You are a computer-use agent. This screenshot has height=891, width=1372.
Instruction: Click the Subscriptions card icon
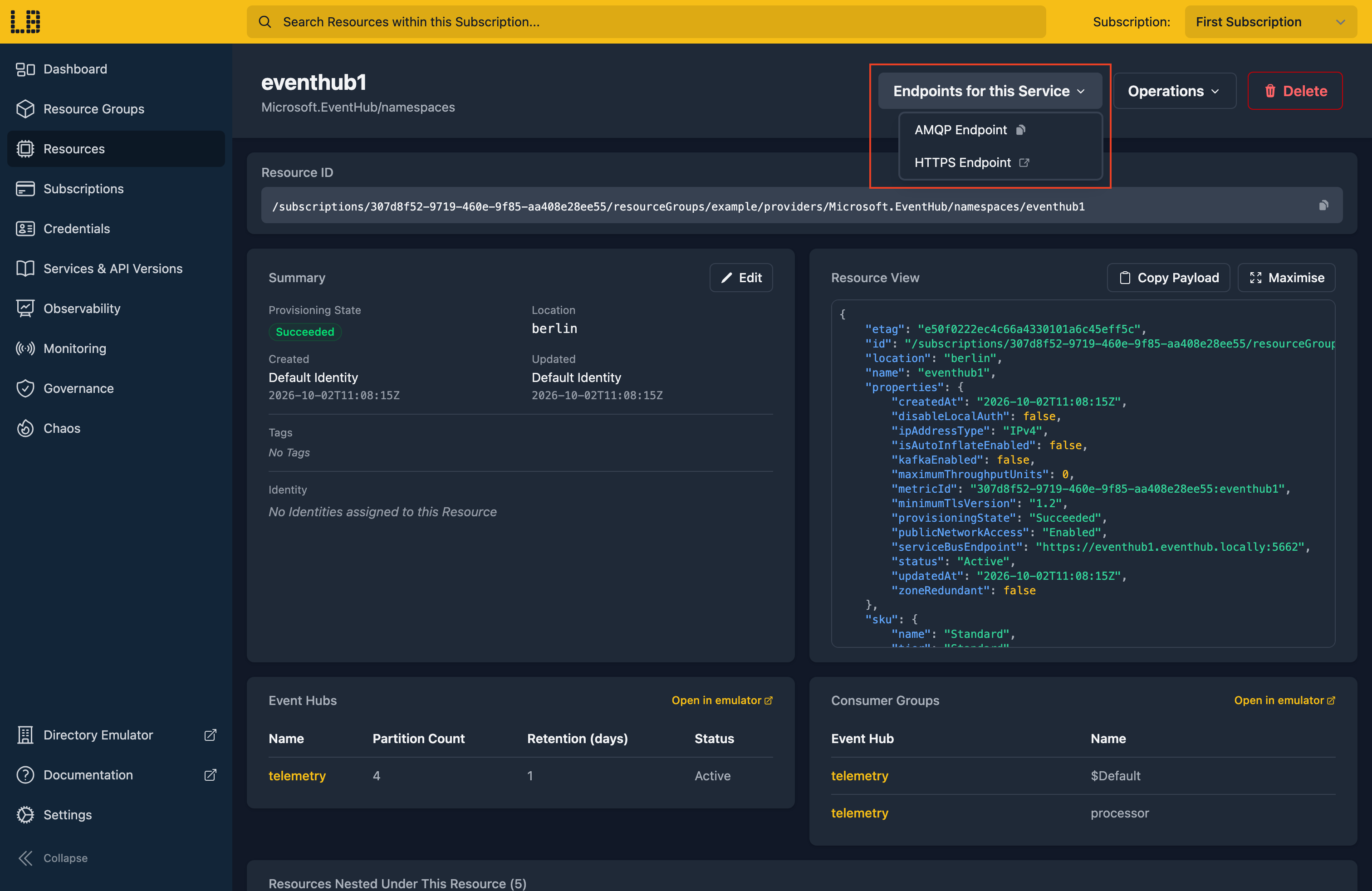[x=25, y=188]
